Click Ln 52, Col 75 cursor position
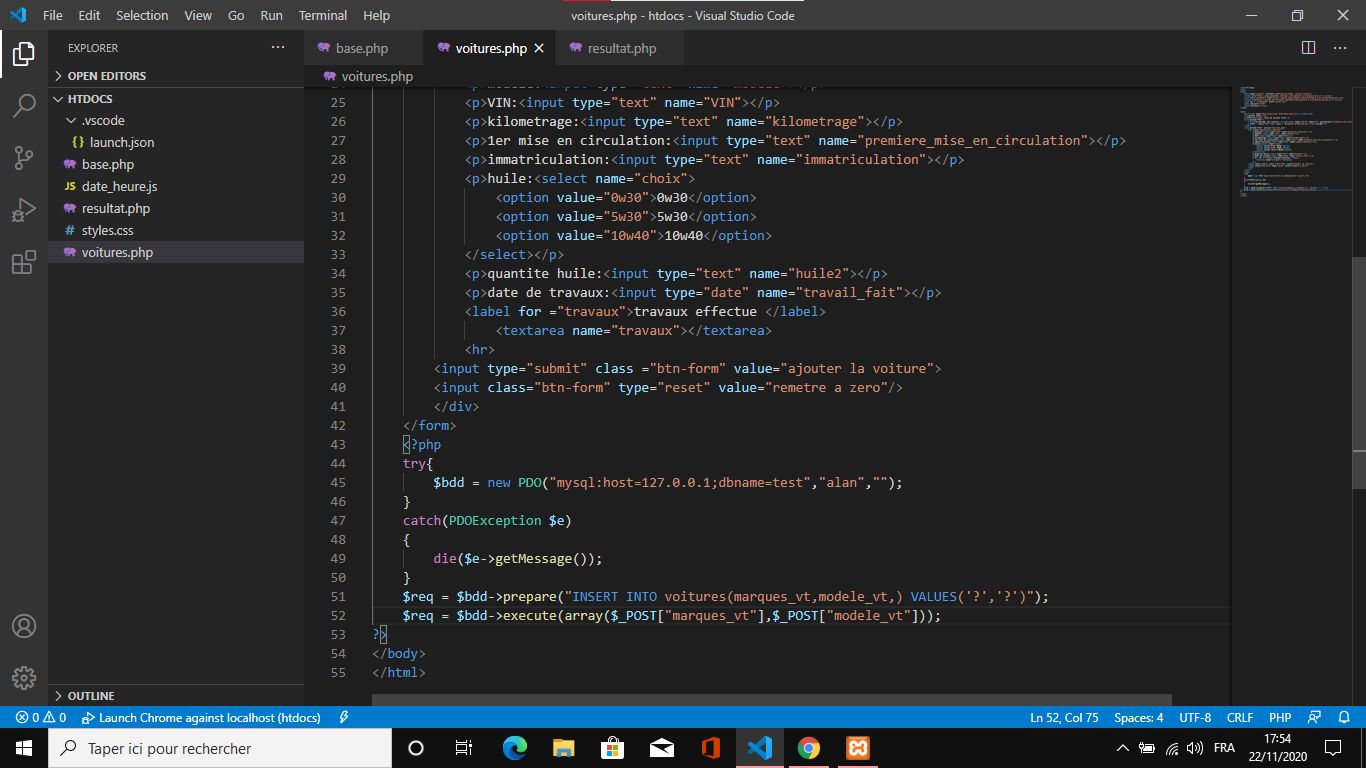Screen dimensions: 1366x768 point(1064,718)
